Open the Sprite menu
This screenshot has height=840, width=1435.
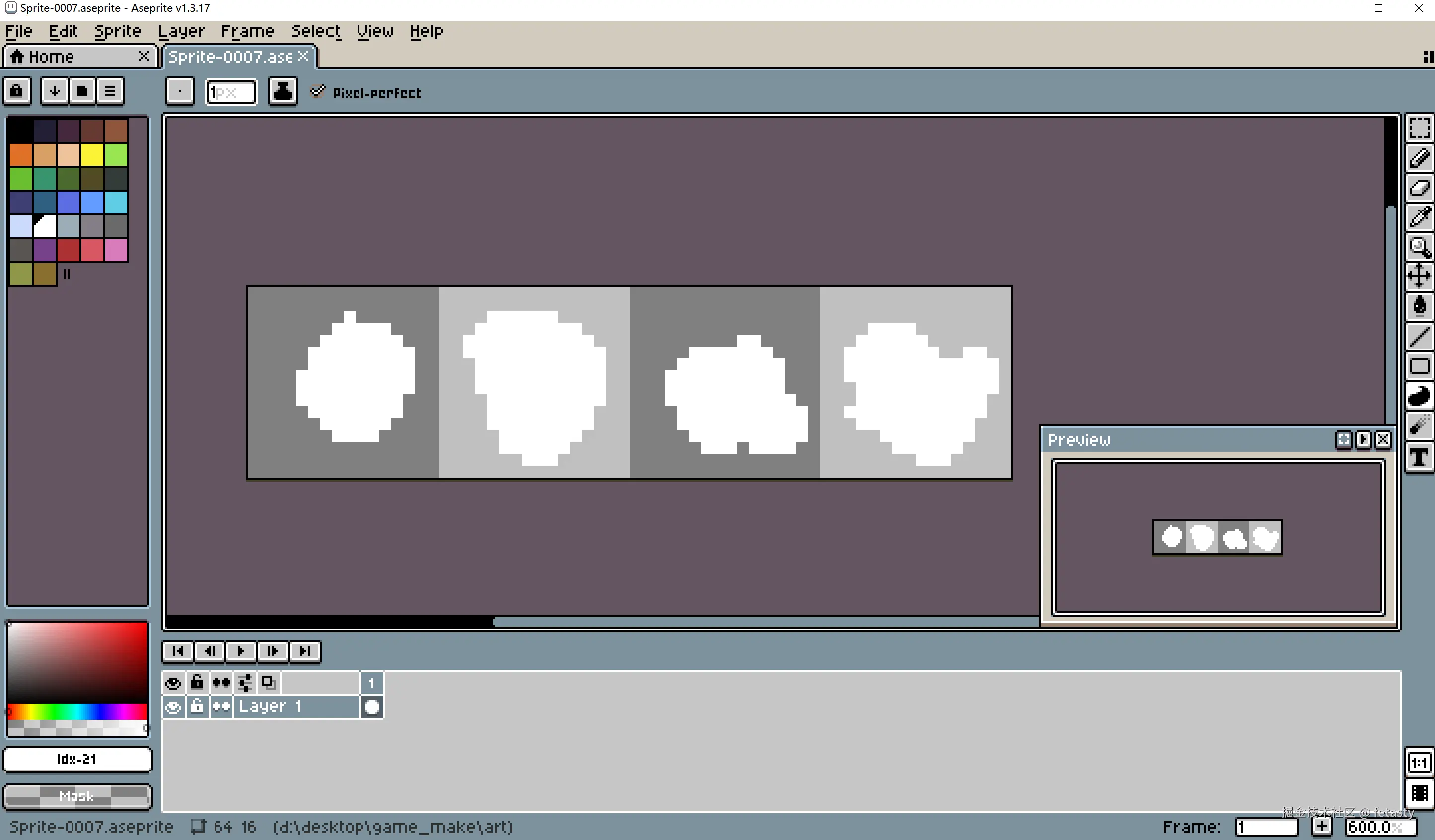[x=117, y=31]
